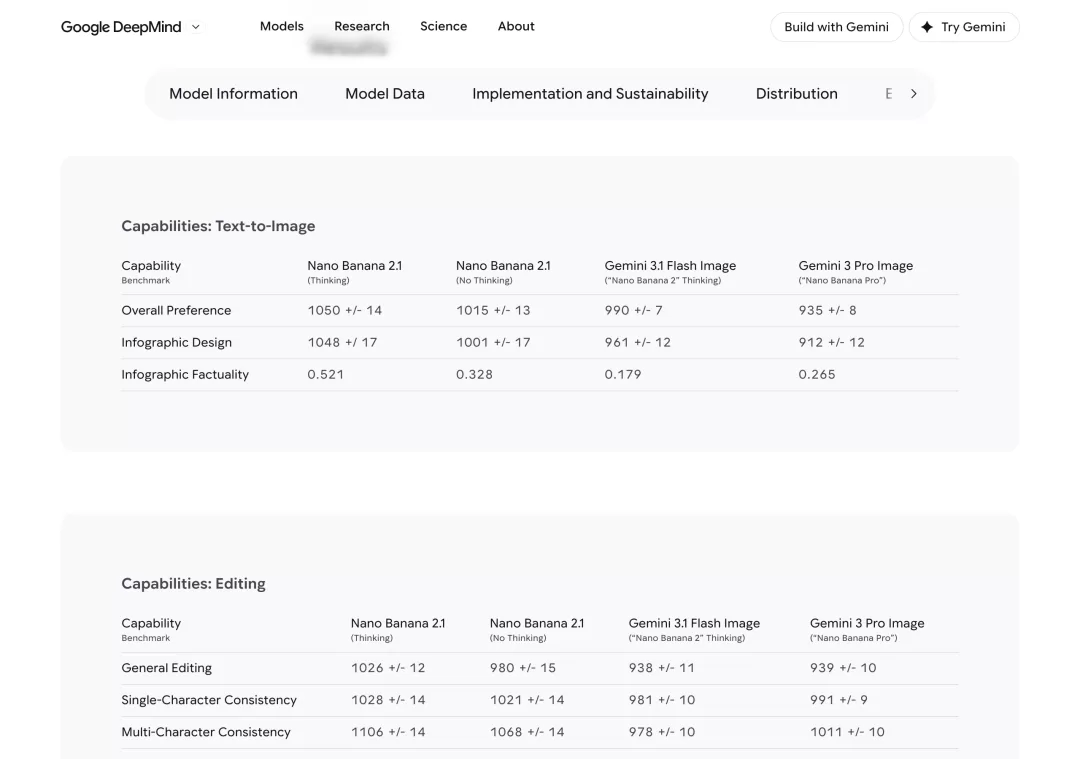
Task: Click the value '991 +/- 9'
Action: (839, 700)
